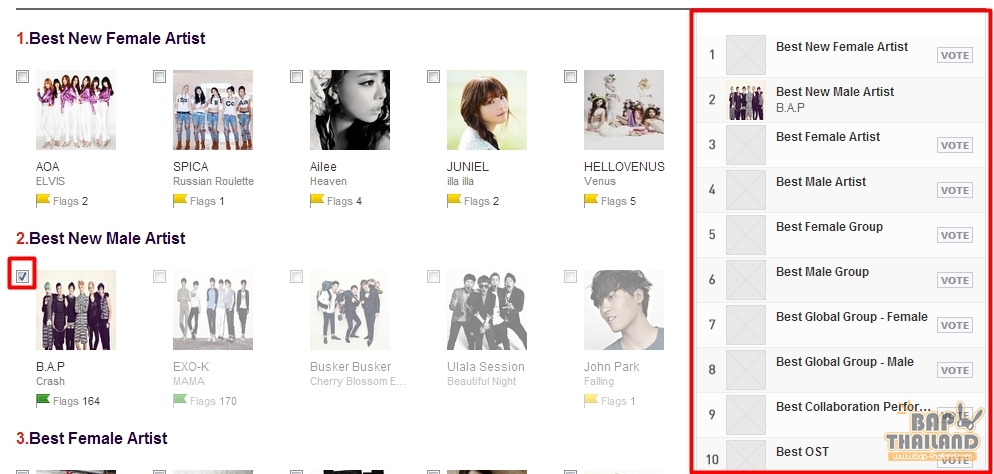The width and height of the screenshot is (994, 474).
Task: Click the yellow flag icon under AOA
Action: coord(43,201)
